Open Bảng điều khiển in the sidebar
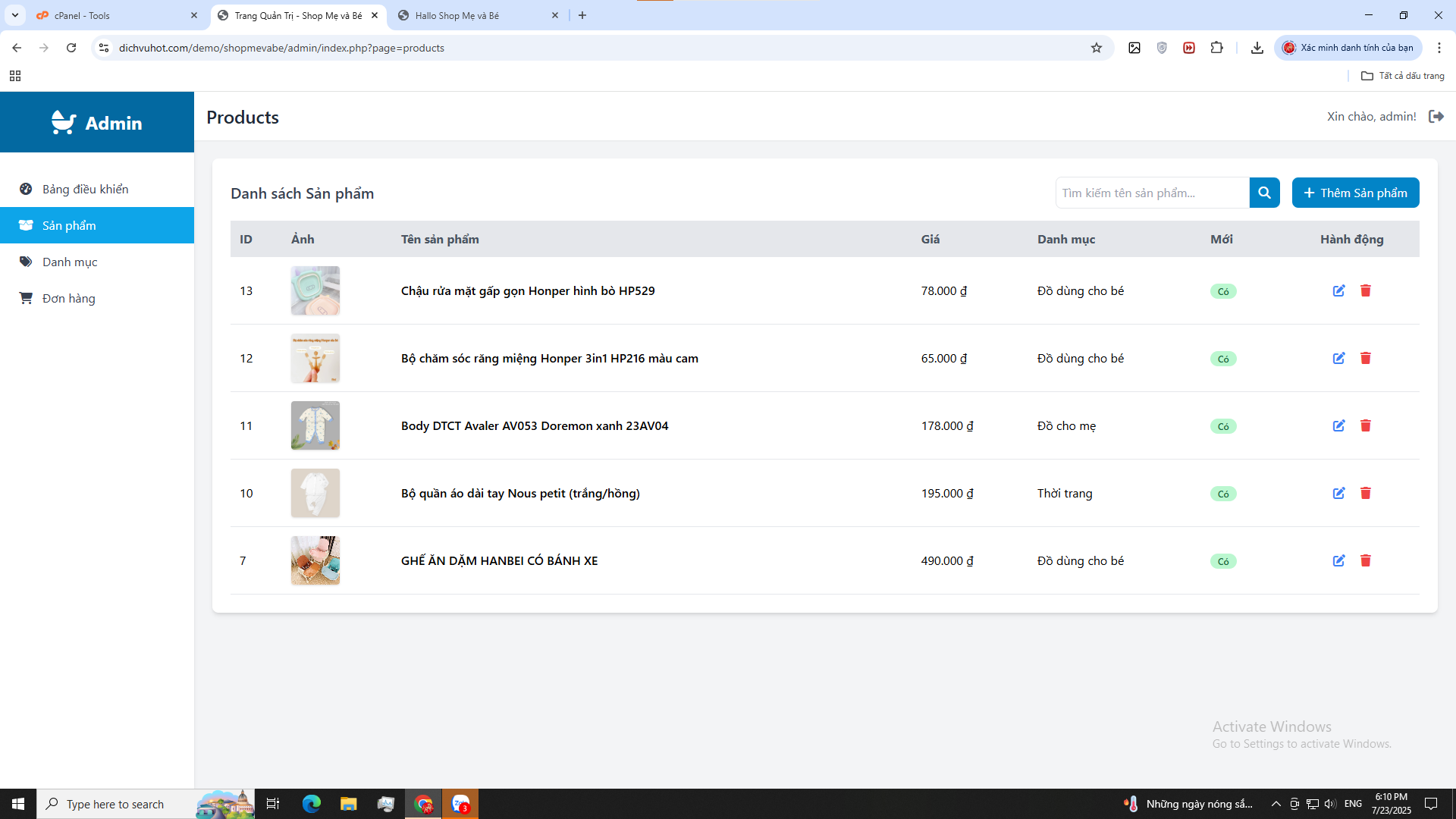The height and width of the screenshot is (819, 1456). pos(85,189)
